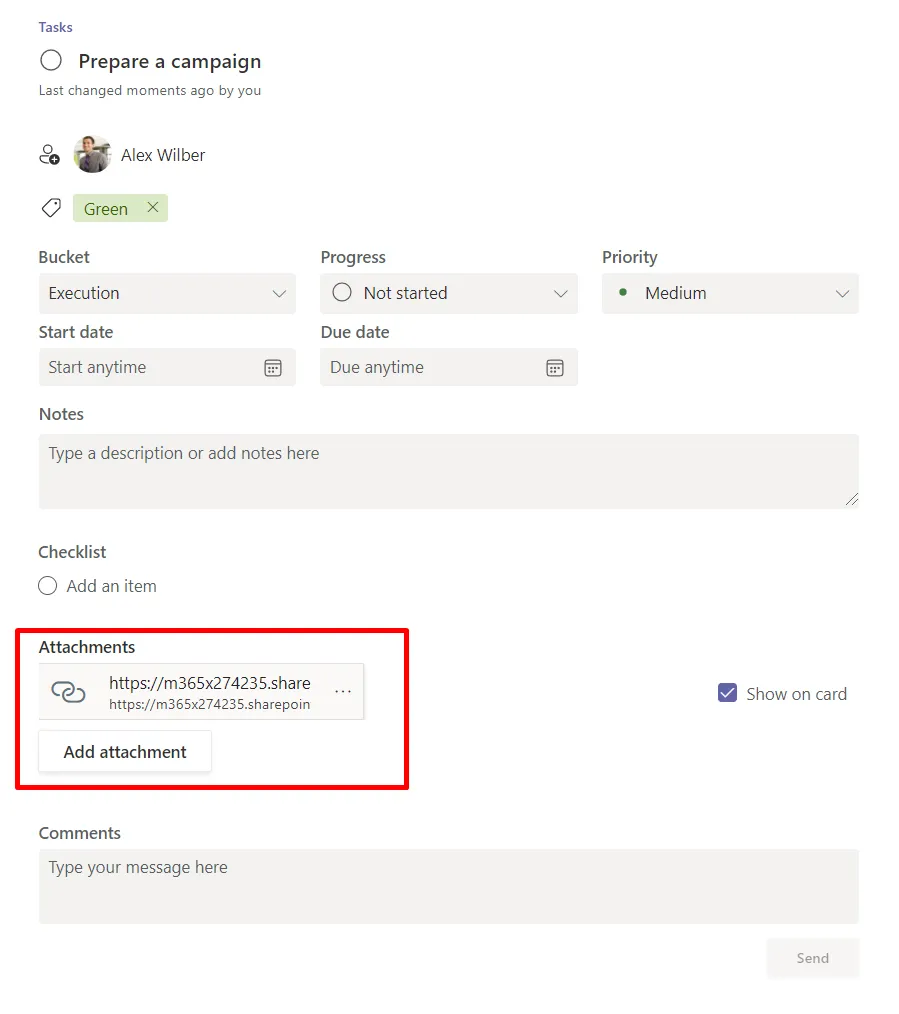Expand the Bucket dropdown showing Execution

(x=168, y=294)
